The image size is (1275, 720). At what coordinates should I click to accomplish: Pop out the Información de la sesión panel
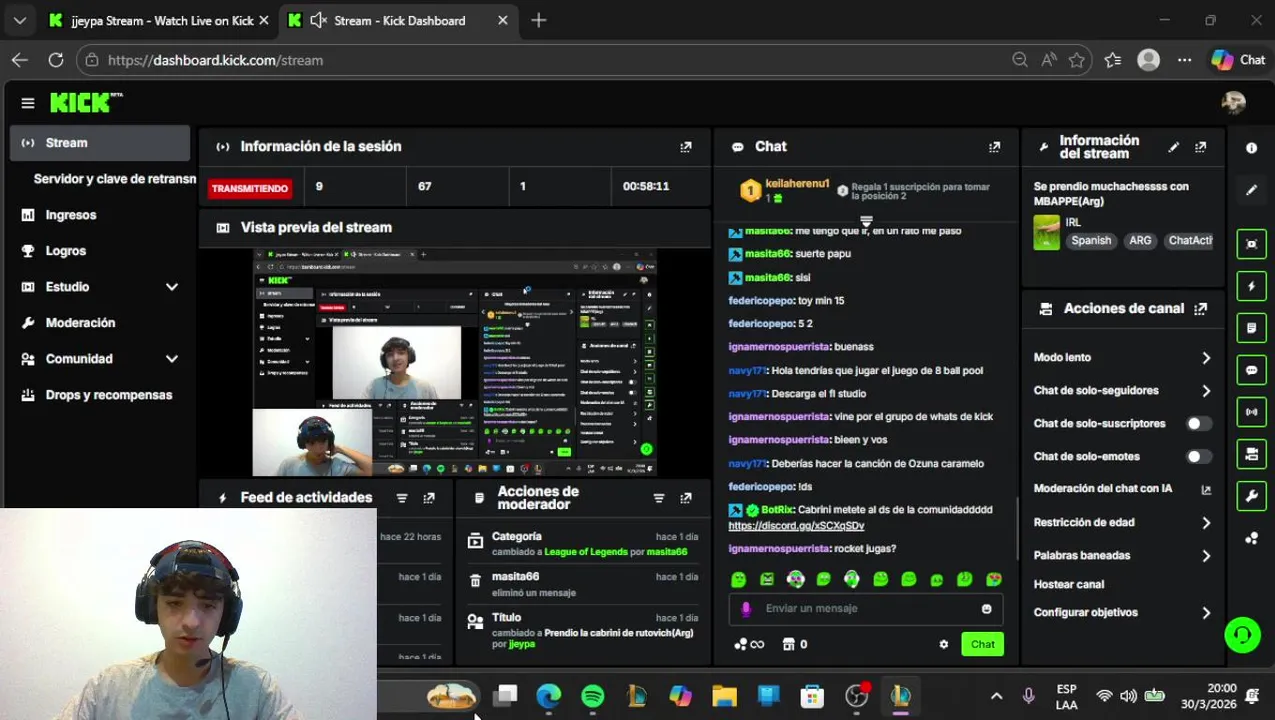point(686,147)
